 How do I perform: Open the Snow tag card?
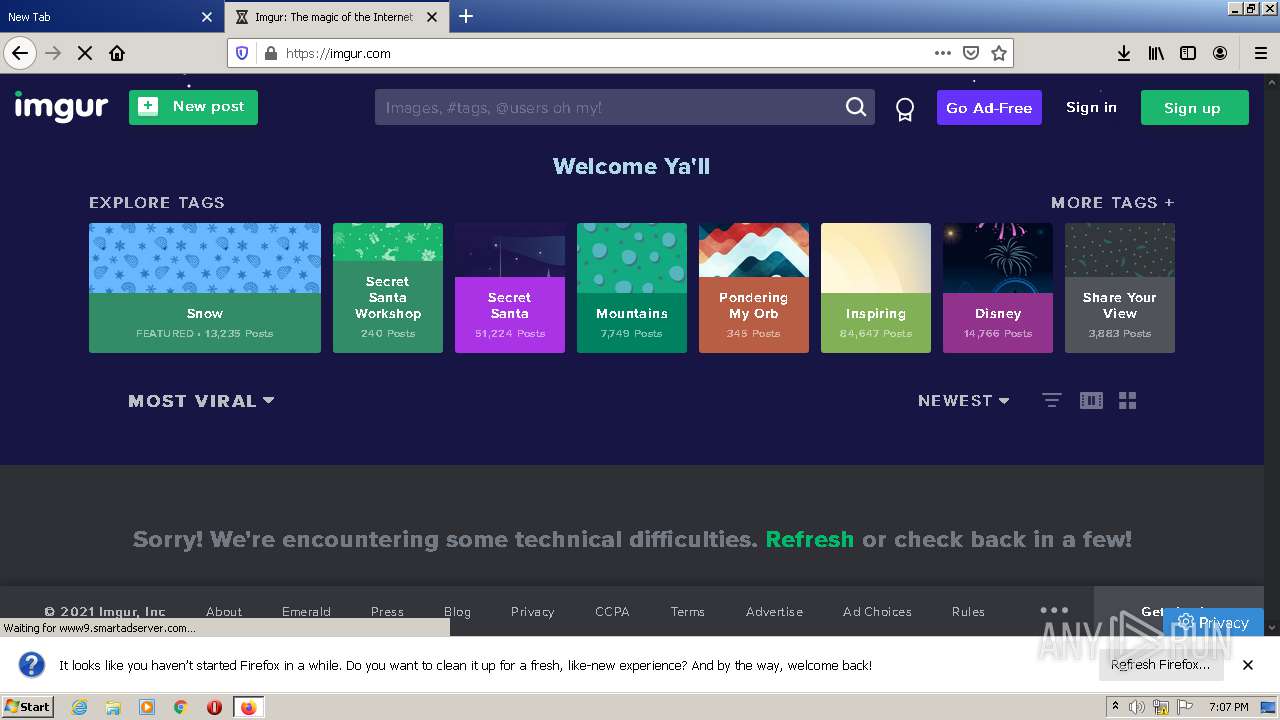tap(205, 288)
